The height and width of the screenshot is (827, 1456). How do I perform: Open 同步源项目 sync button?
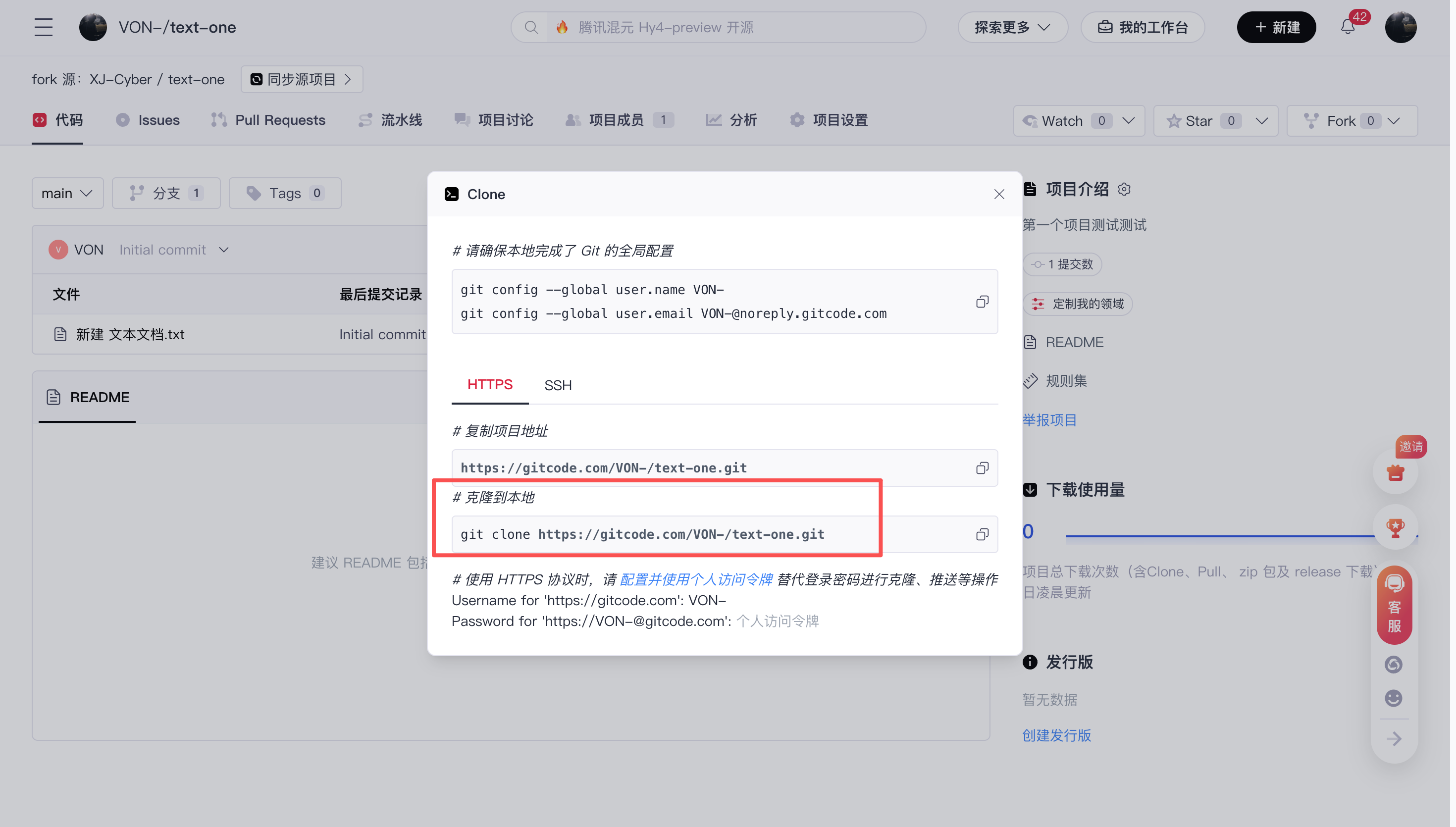[302, 80]
